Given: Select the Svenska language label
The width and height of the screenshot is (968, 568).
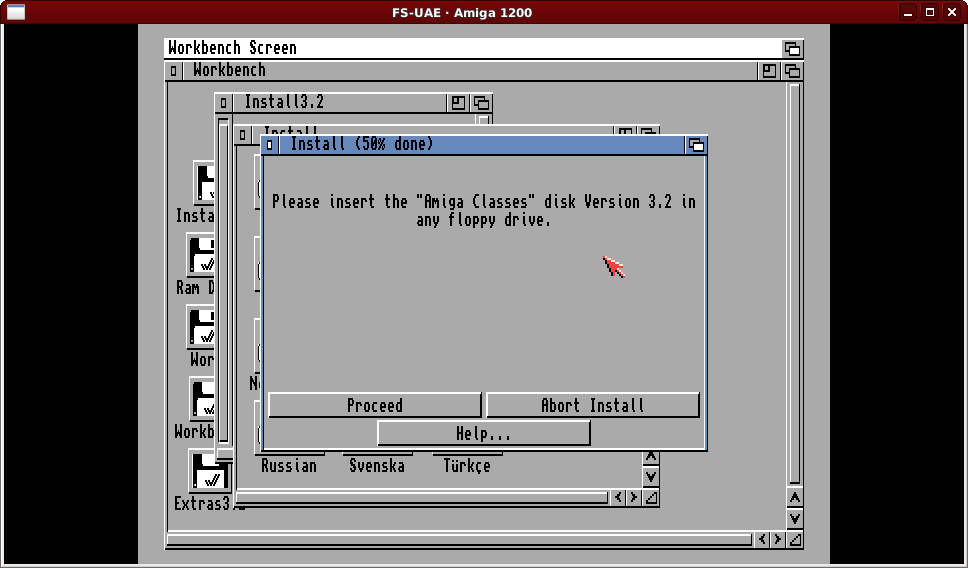Looking at the screenshot, I should point(377,466).
